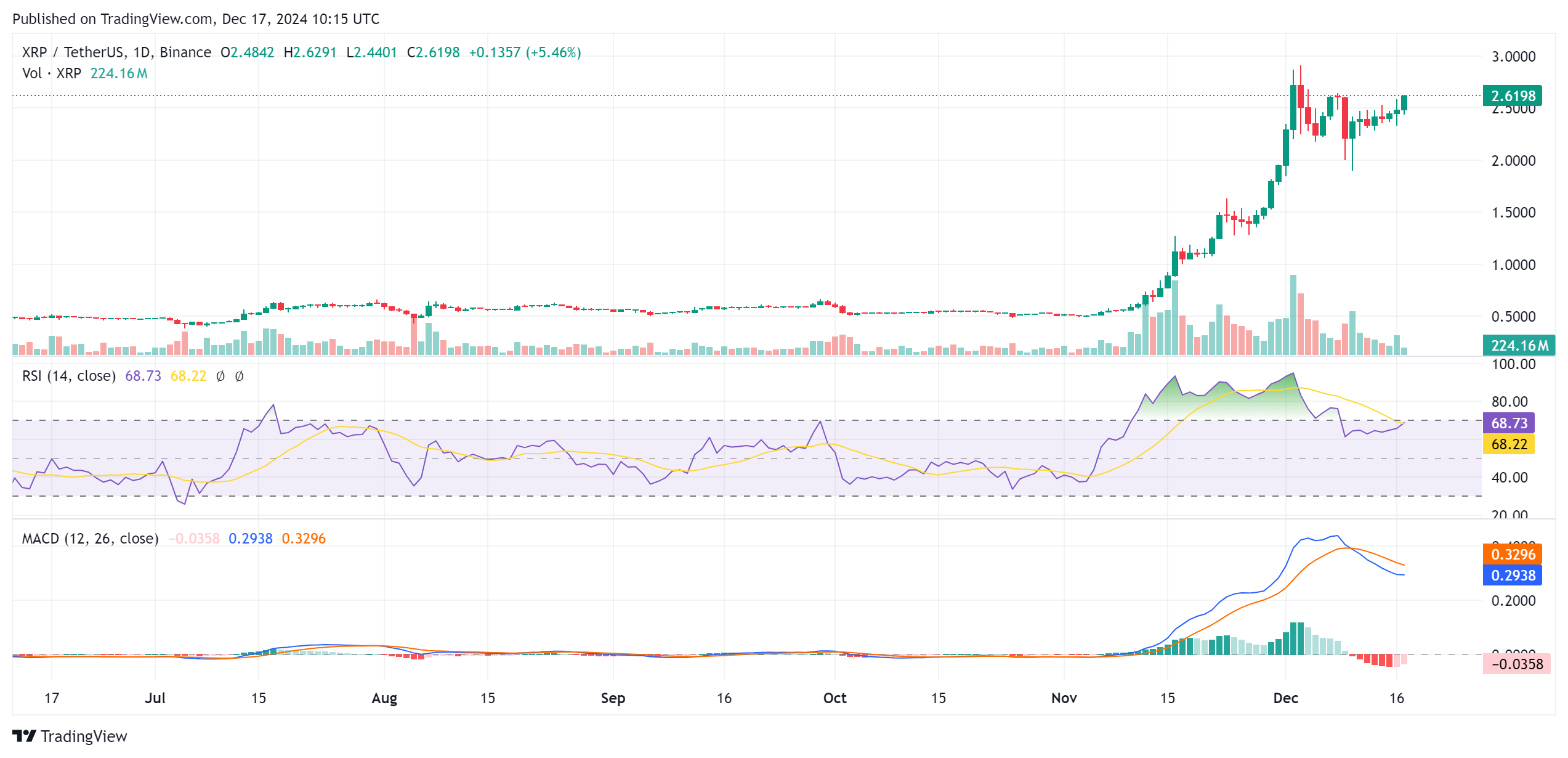Click the 3.0000 price axis label
This screenshot has width=1568, height=758.
point(1513,57)
